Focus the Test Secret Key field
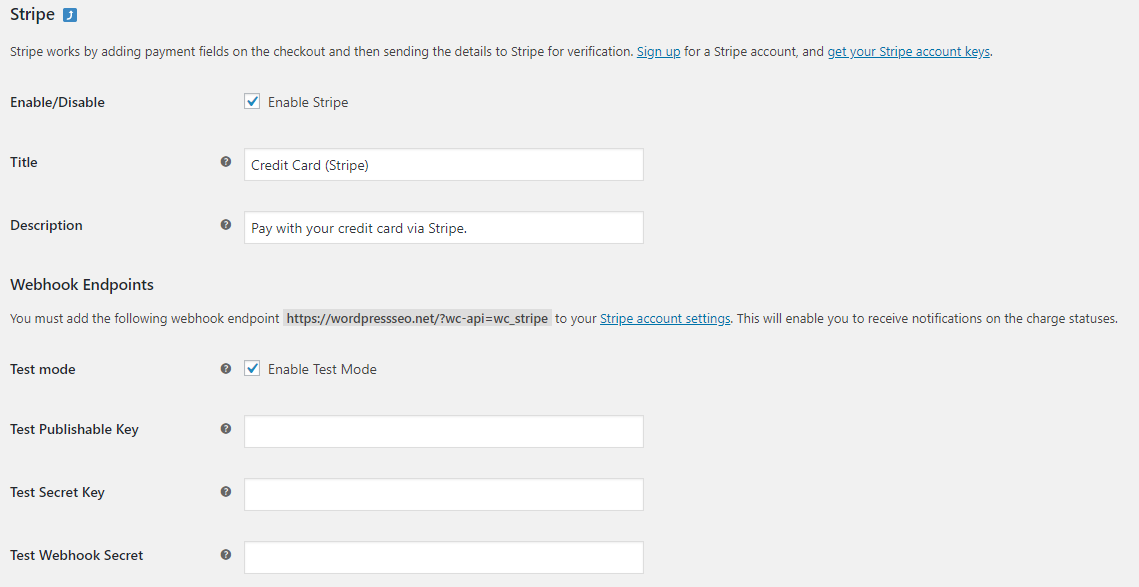 (444, 494)
